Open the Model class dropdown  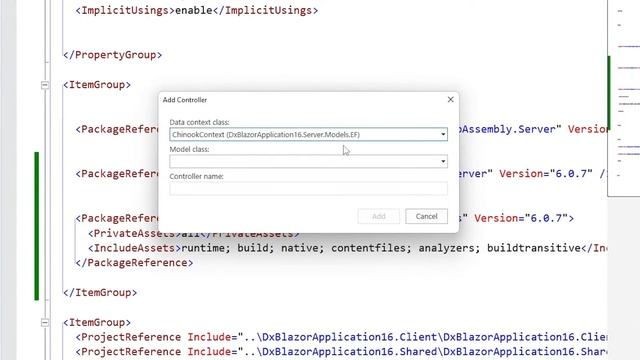tap(308, 161)
